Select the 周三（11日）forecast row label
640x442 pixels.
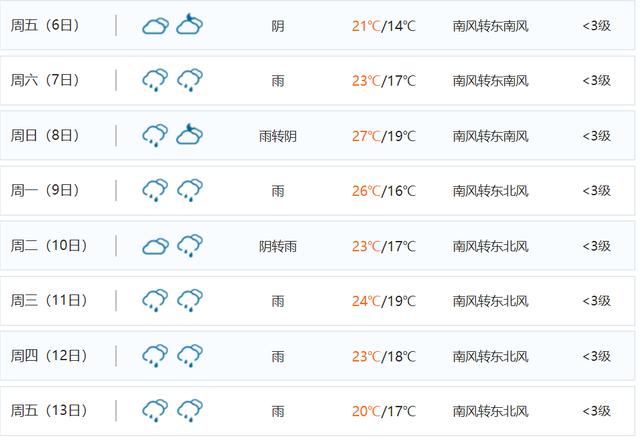pyautogui.click(x=49, y=300)
